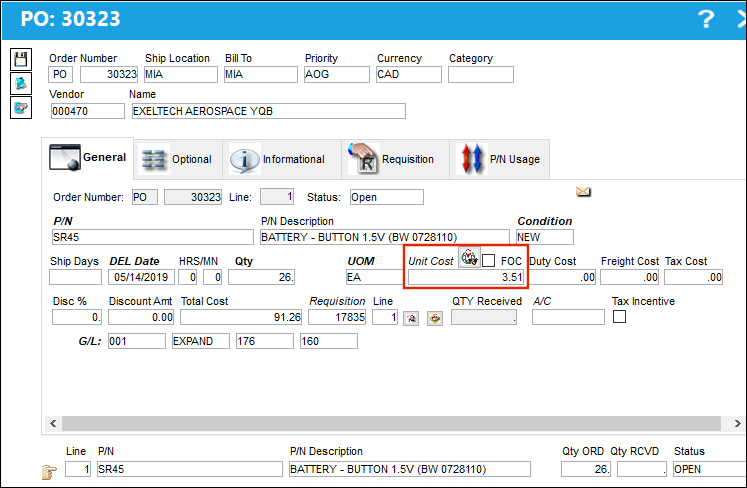Click the Vendor field 000470
Viewport: 747px width, 488px height.
coord(88,111)
